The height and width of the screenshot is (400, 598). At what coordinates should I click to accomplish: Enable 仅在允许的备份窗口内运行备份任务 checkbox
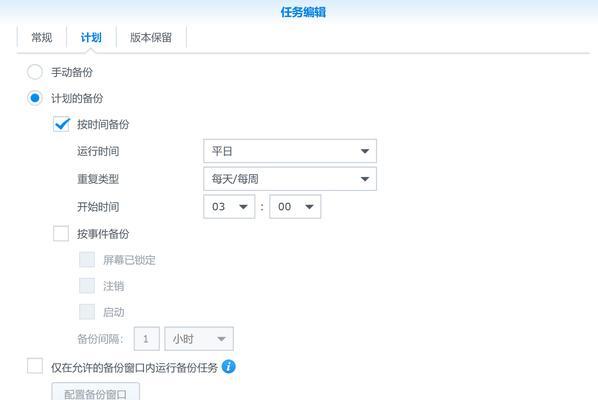point(35,366)
